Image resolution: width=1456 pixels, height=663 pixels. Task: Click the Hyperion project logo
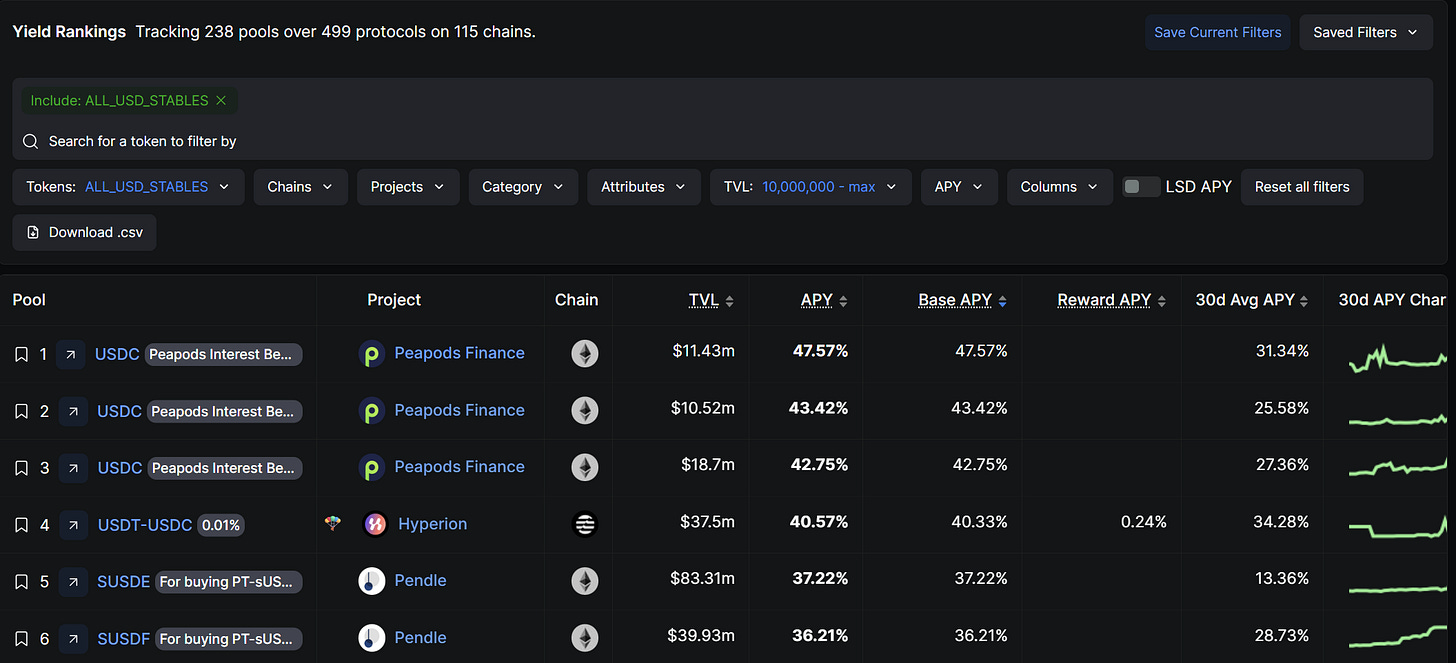click(x=376, y=524)
